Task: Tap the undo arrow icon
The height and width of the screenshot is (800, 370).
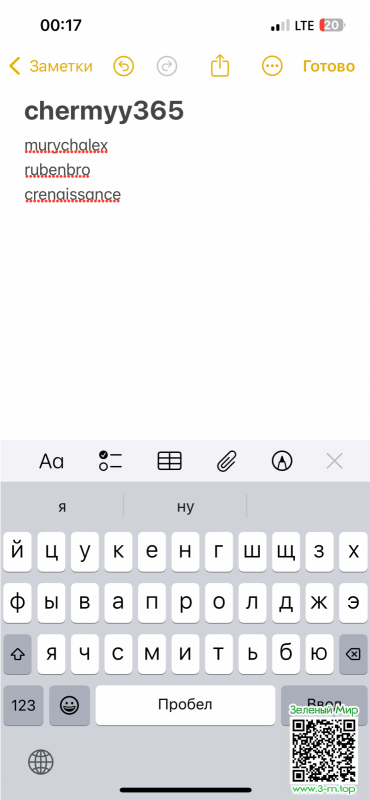Action: 124,66
